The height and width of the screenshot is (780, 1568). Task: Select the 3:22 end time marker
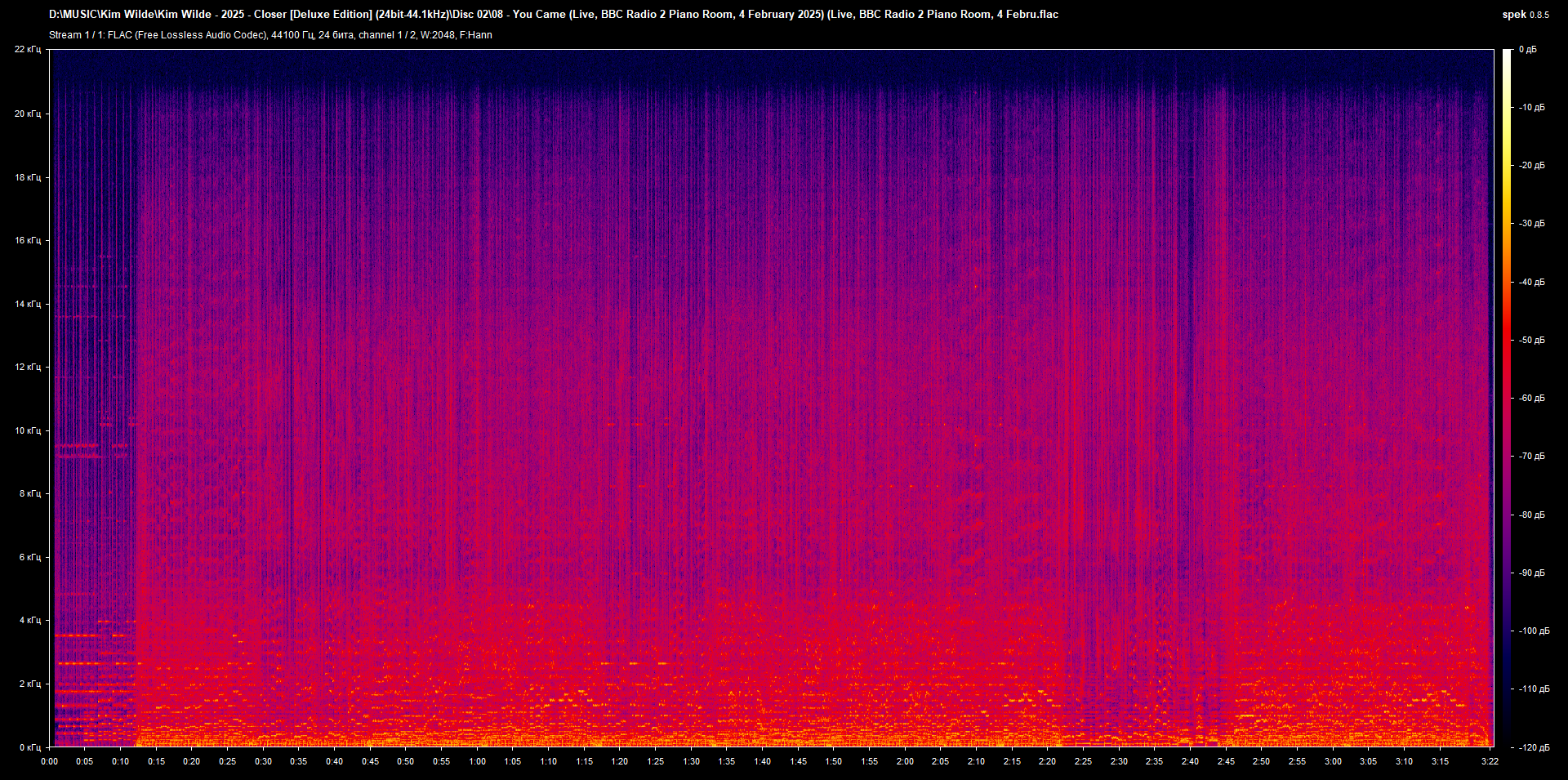pyautogui.click(x=1490, y=761)
